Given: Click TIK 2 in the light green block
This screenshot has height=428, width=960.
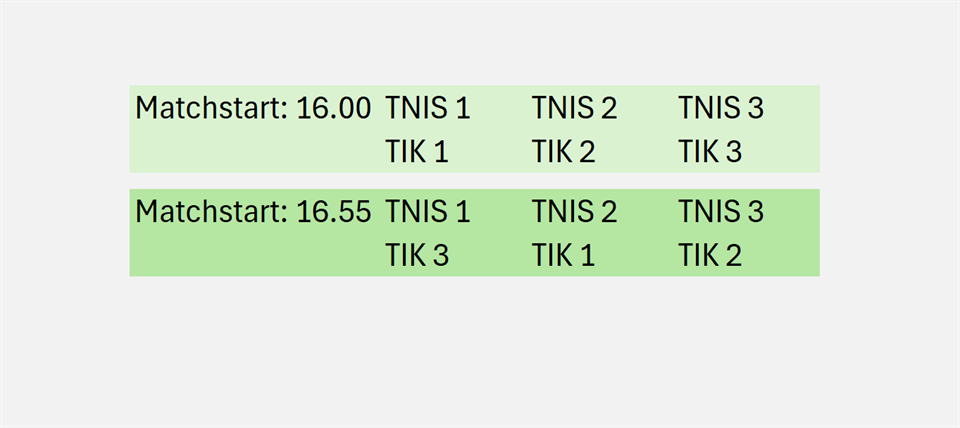Looking at the screenshot, I should (x=563, y=152).
